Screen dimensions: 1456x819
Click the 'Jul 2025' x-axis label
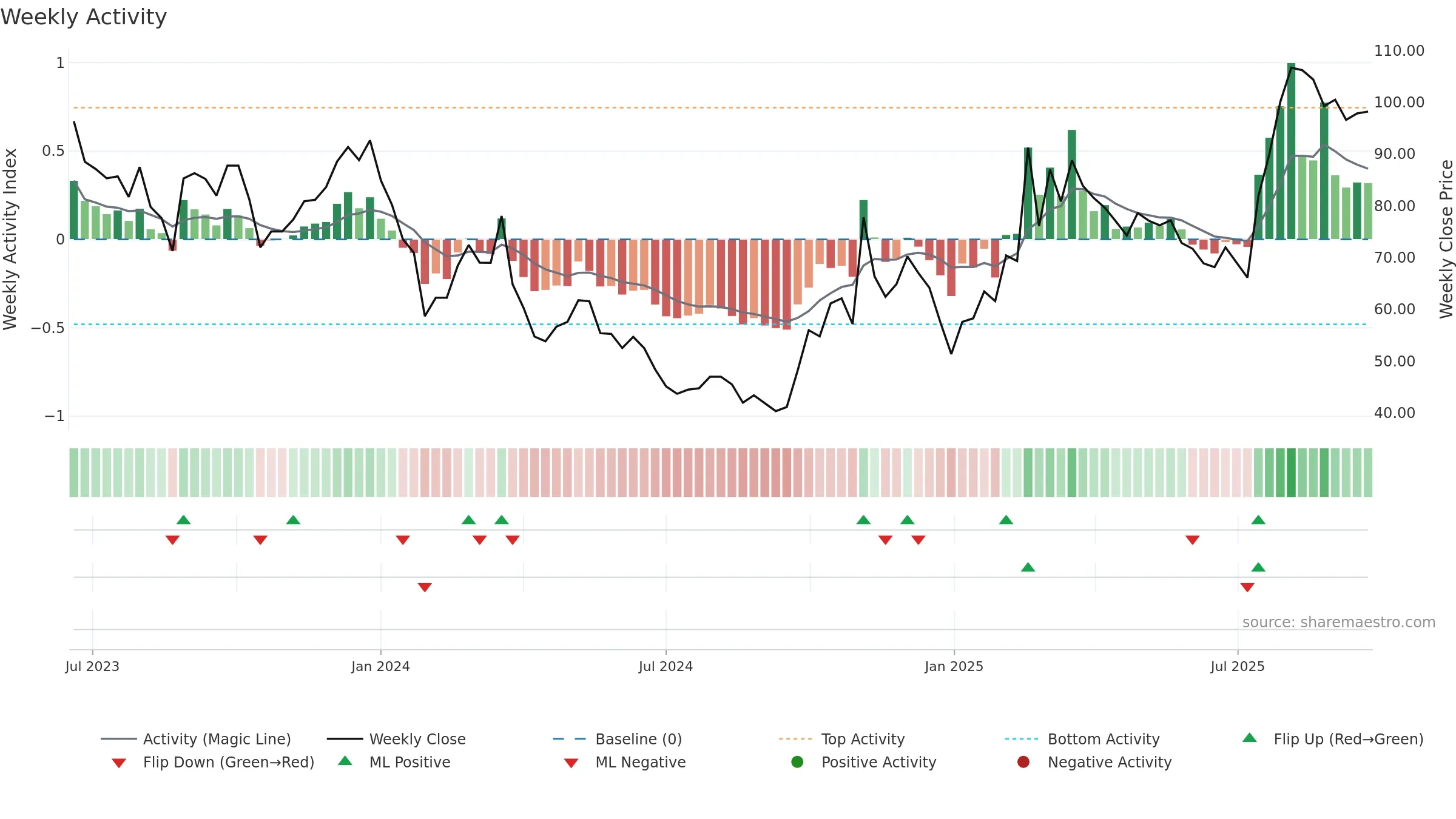point(1238,666)
